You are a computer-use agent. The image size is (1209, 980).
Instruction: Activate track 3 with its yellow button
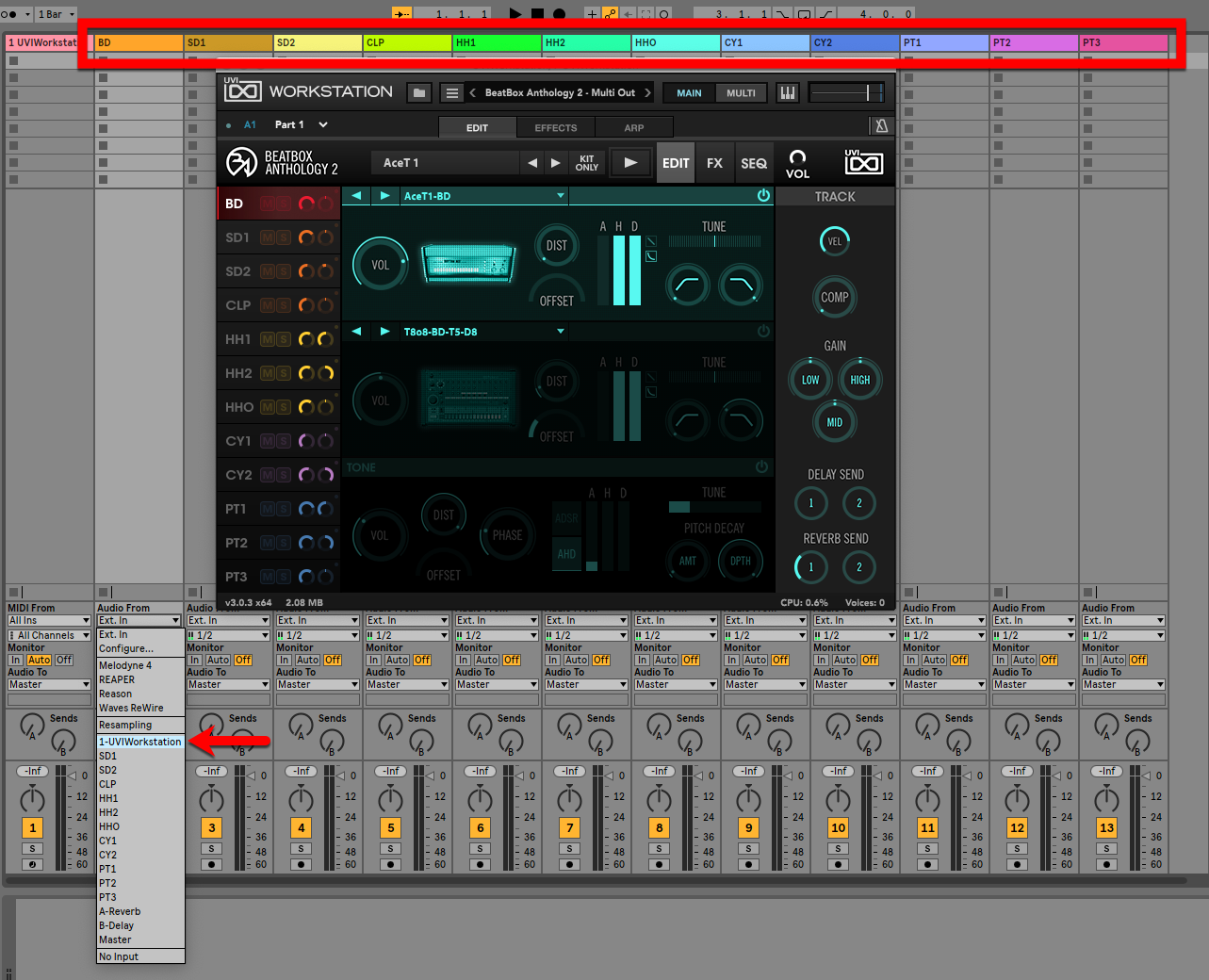(x=211, y=828)
